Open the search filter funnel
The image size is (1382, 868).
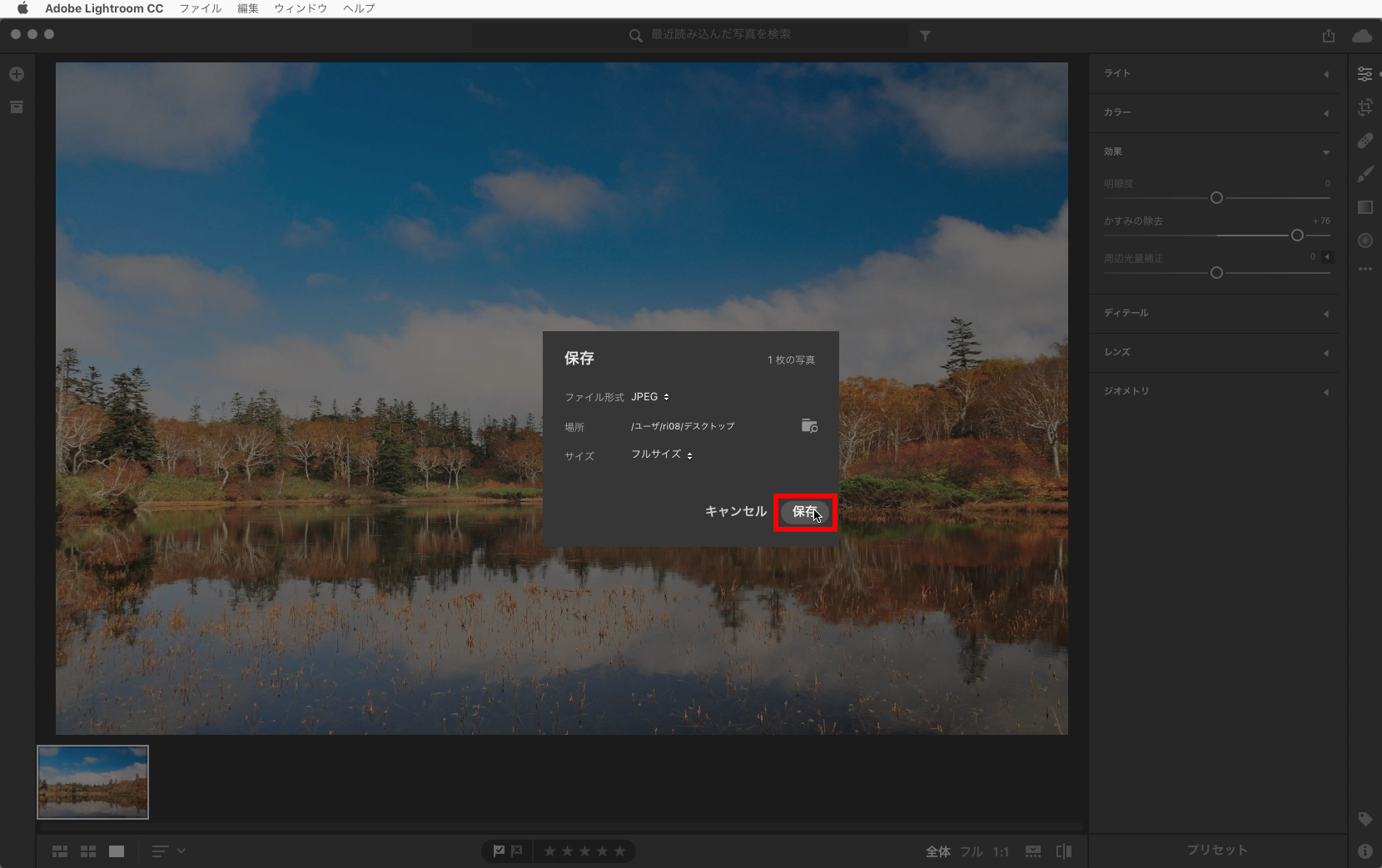click(925, 36)
